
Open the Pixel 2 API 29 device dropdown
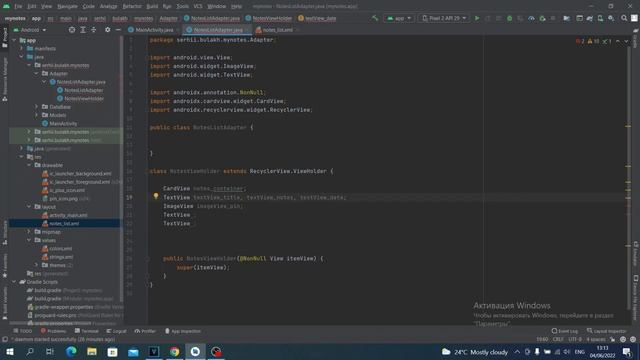pyautogui.click(x=444, y=18)
